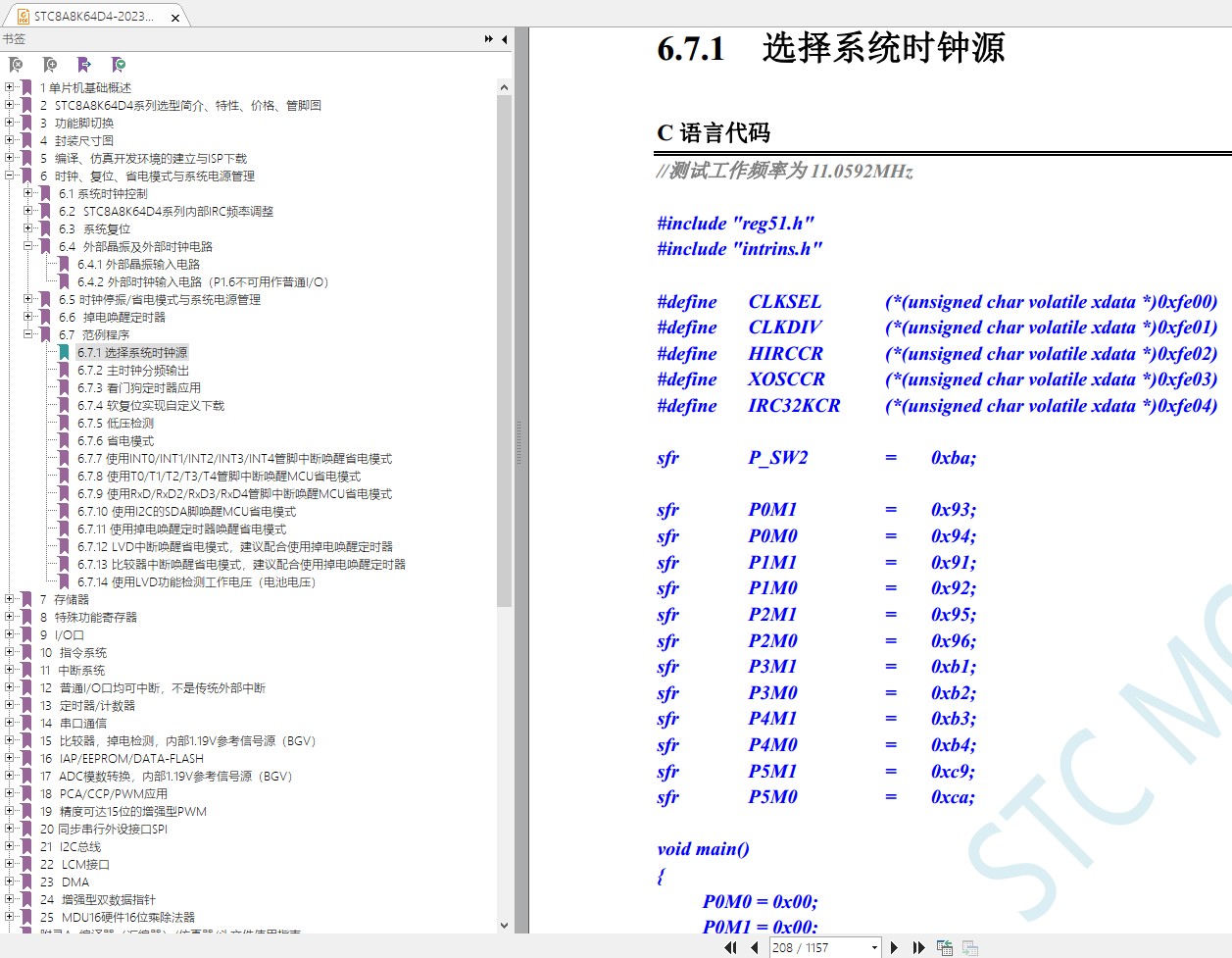Image resolution: width=1232 pixels, height=958 pixels.
Task: Open bookmark 16 IAP/EEPROM/DATA-FLASH
Action: (x=122, y=759)
